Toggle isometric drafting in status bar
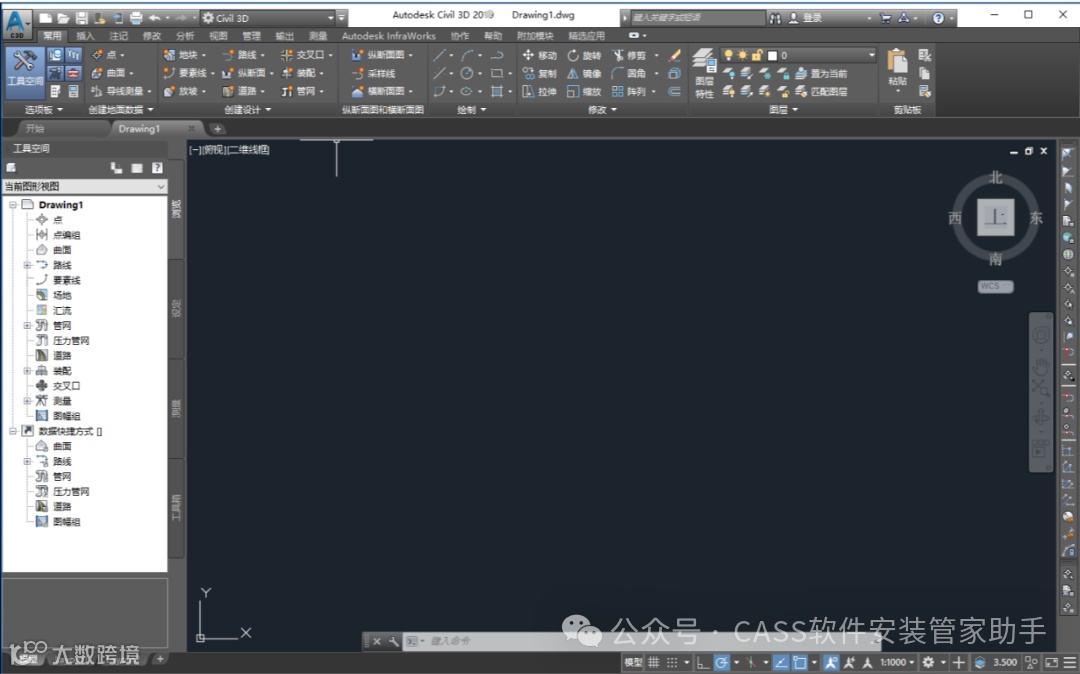The image size is (1080, 674). [751, 662]
